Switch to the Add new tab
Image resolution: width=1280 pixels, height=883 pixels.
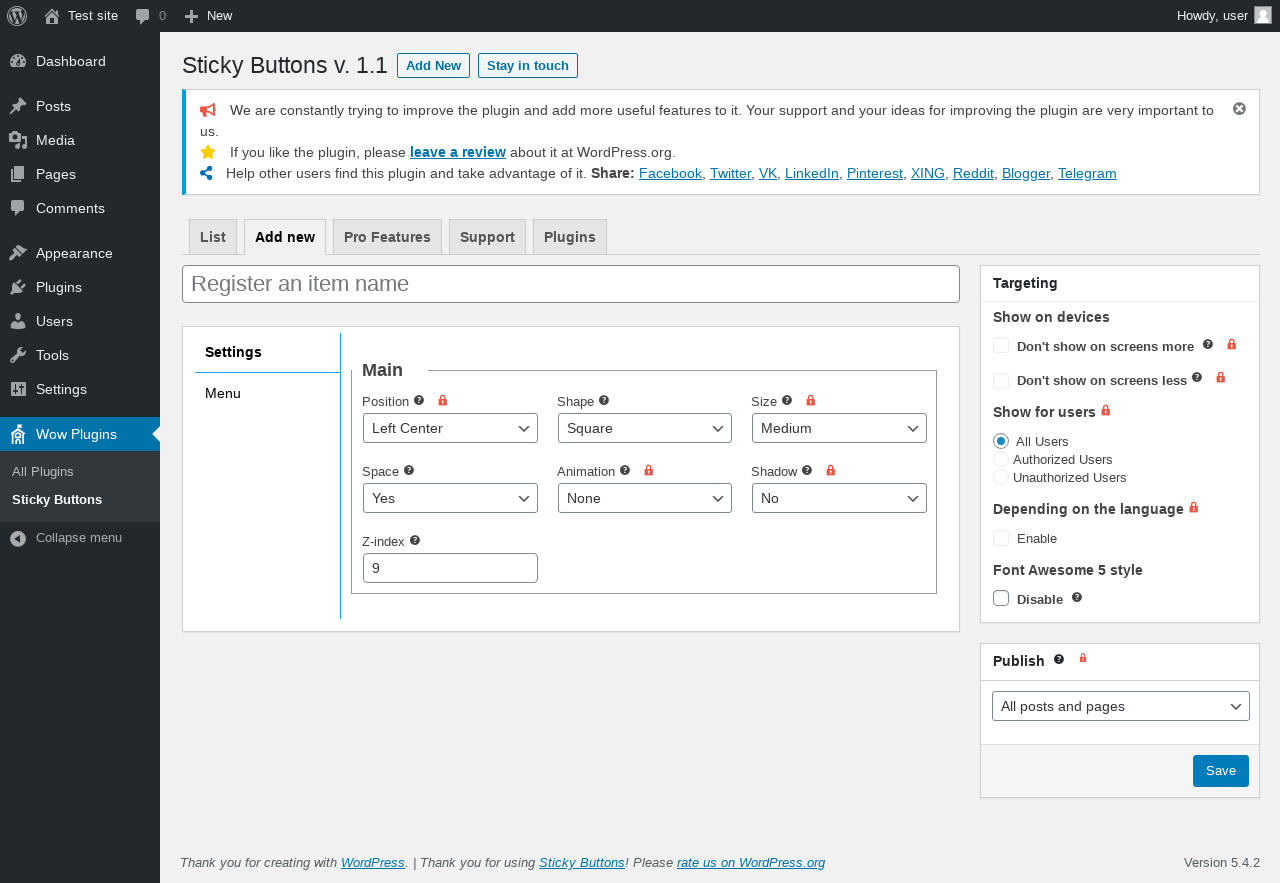285,237
